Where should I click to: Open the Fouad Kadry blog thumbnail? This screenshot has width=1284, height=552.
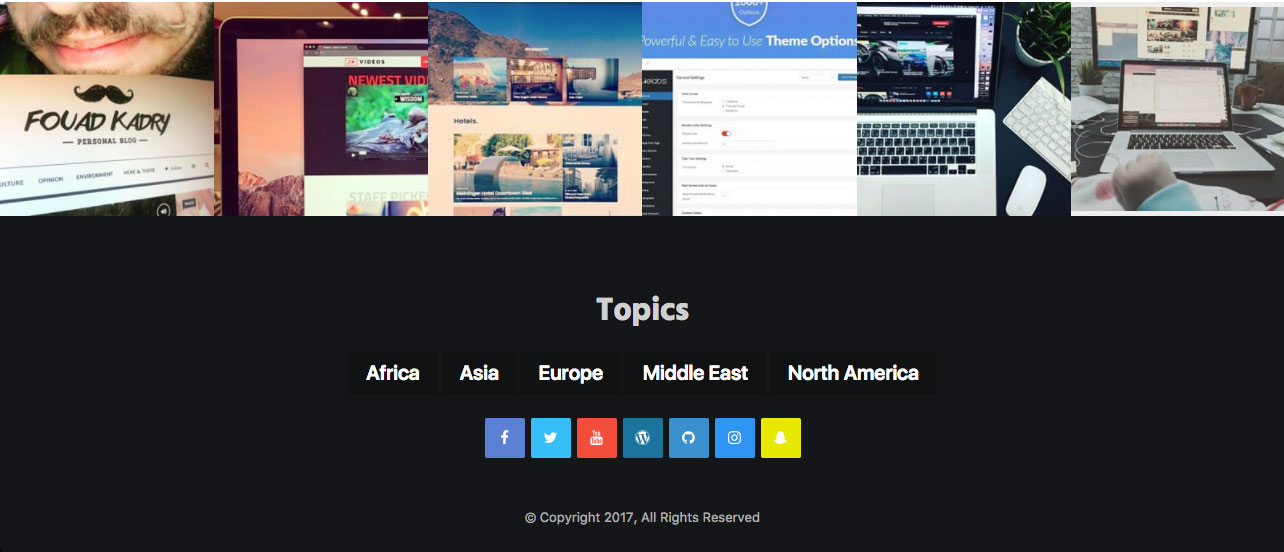(106, 108)
